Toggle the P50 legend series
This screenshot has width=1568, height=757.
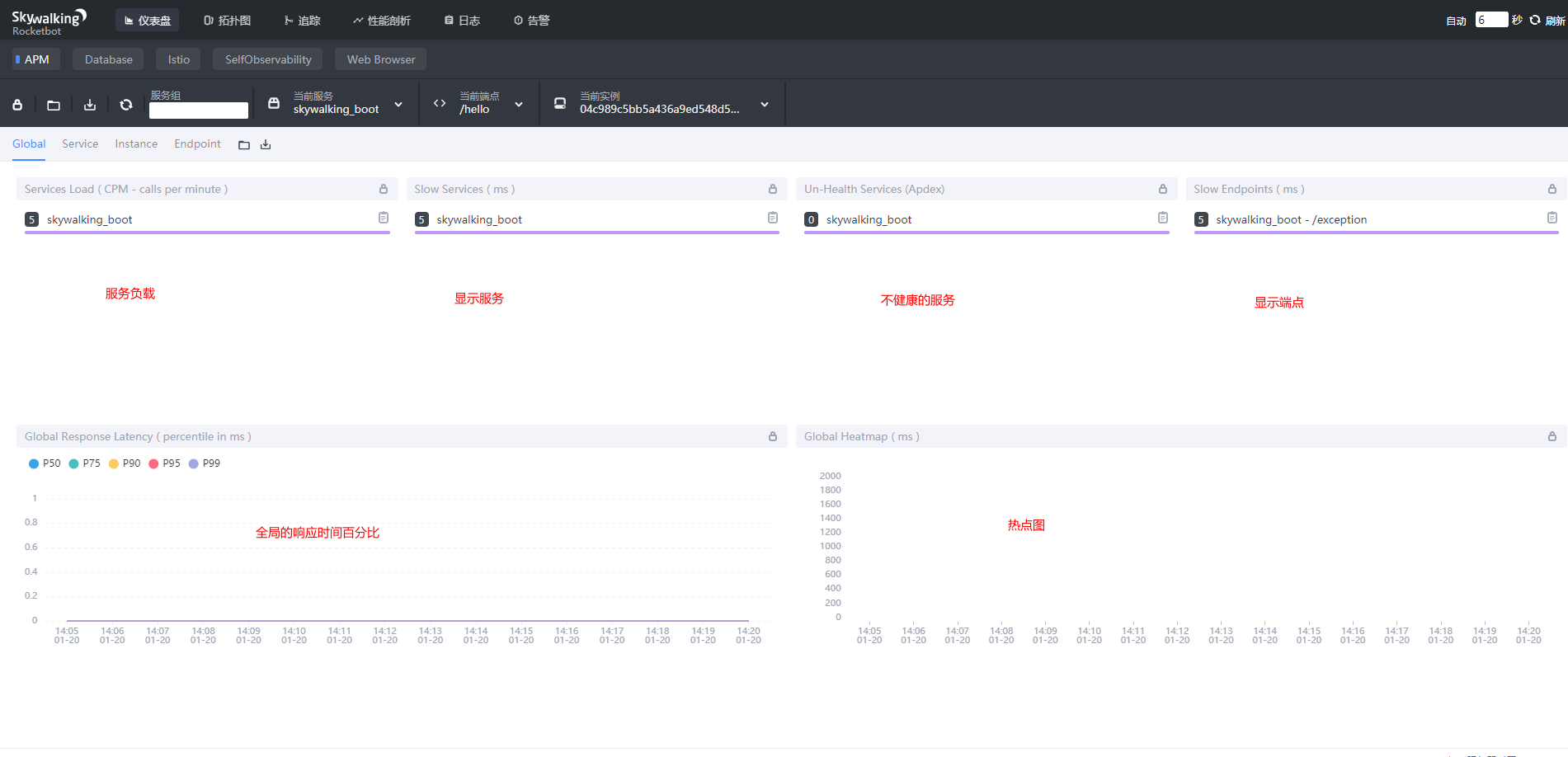point(45,463)
